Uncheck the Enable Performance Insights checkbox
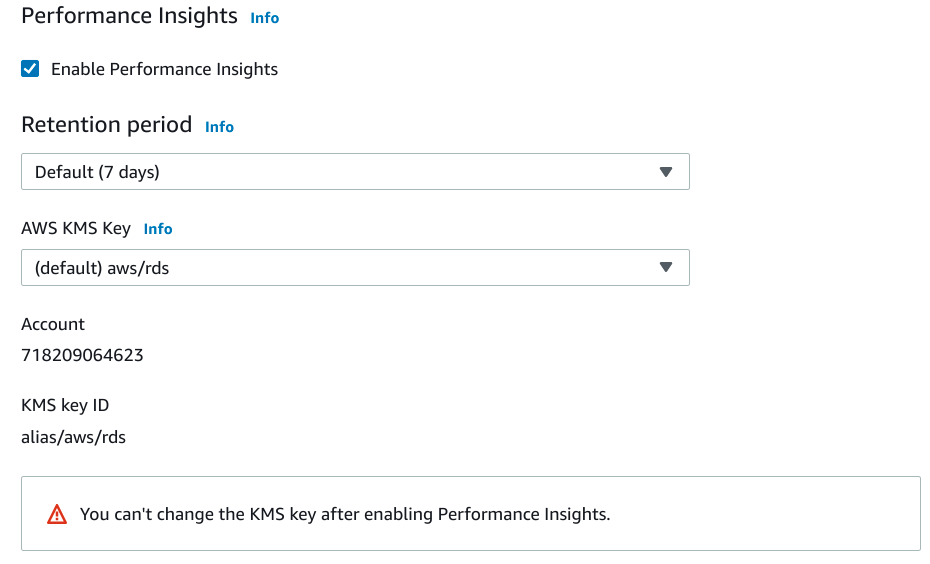Viewport: 930px width, 564px height. [x=31, y=69]
